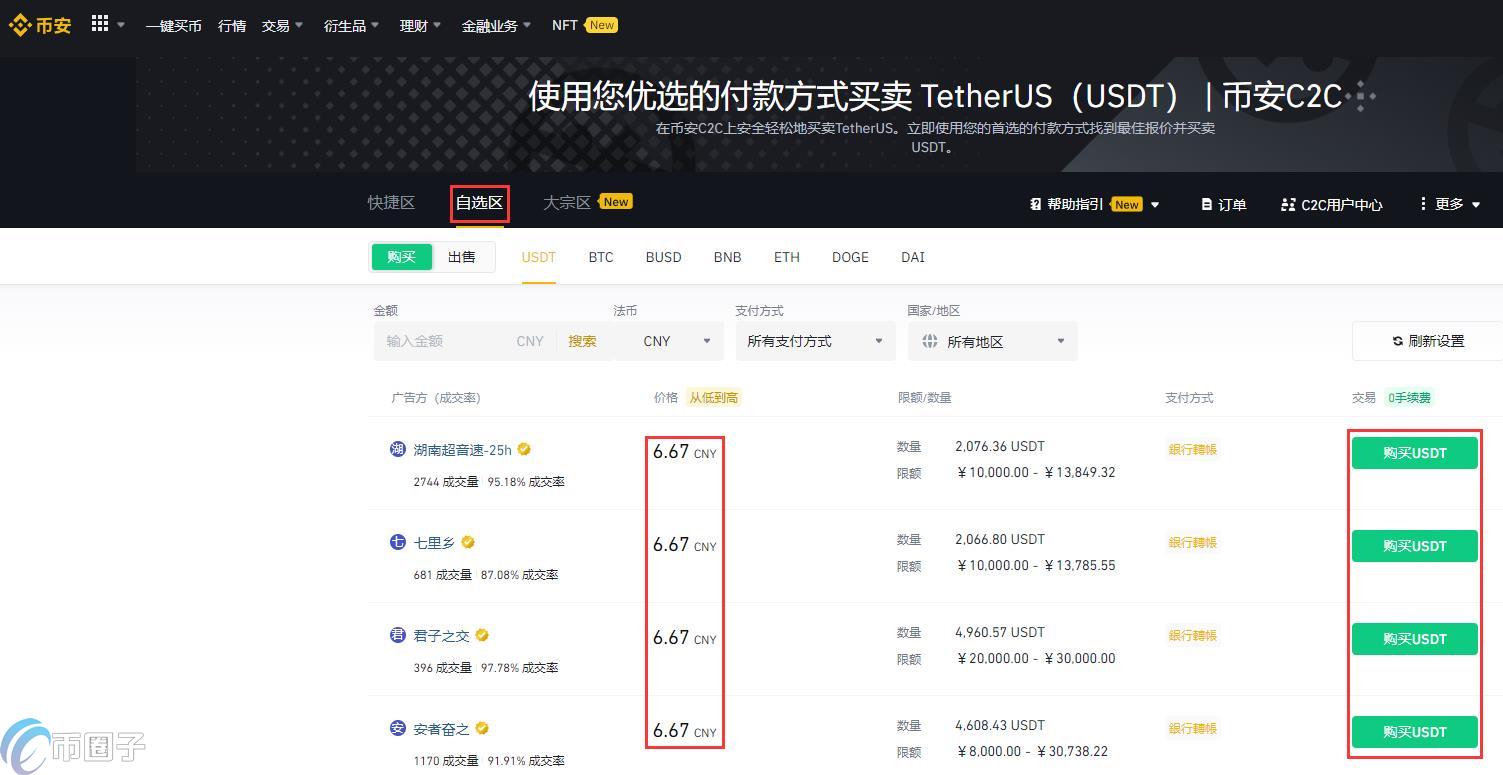Click verified badge next to 安者奋之

tap(482, 728)
